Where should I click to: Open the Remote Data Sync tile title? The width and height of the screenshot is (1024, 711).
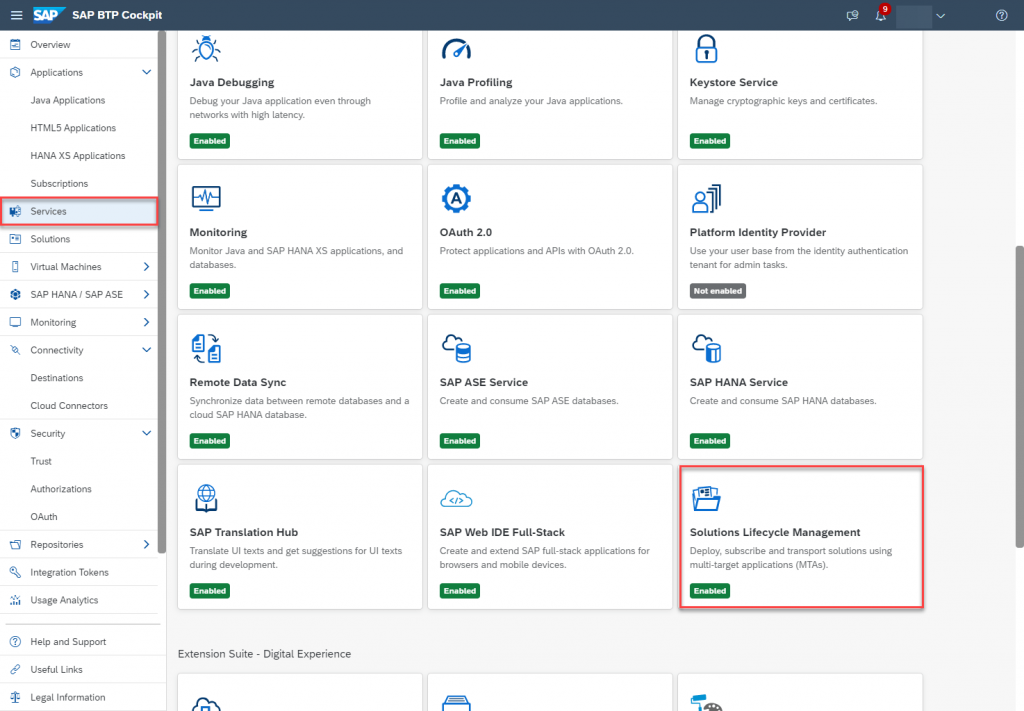tap(238, 383)
